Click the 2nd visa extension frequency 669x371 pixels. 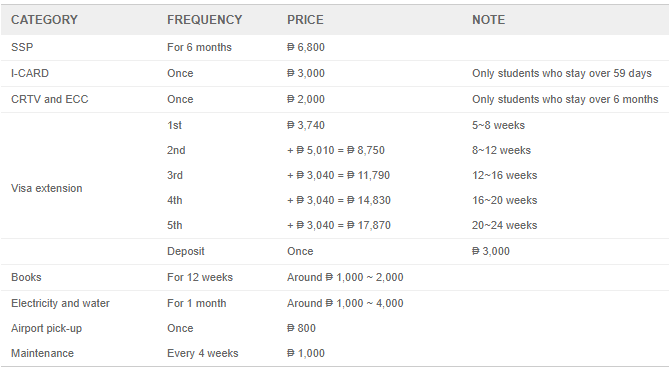pos(176,150)
